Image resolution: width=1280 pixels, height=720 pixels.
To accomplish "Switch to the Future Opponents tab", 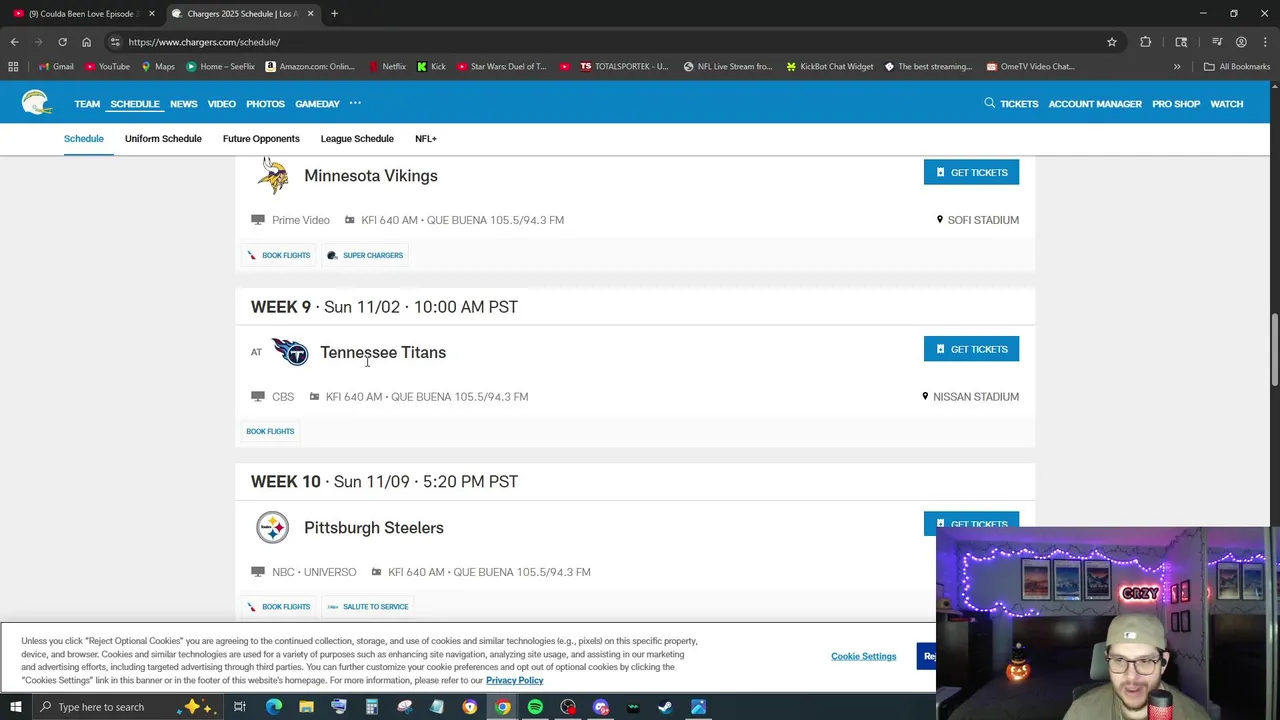I will 261,139.
